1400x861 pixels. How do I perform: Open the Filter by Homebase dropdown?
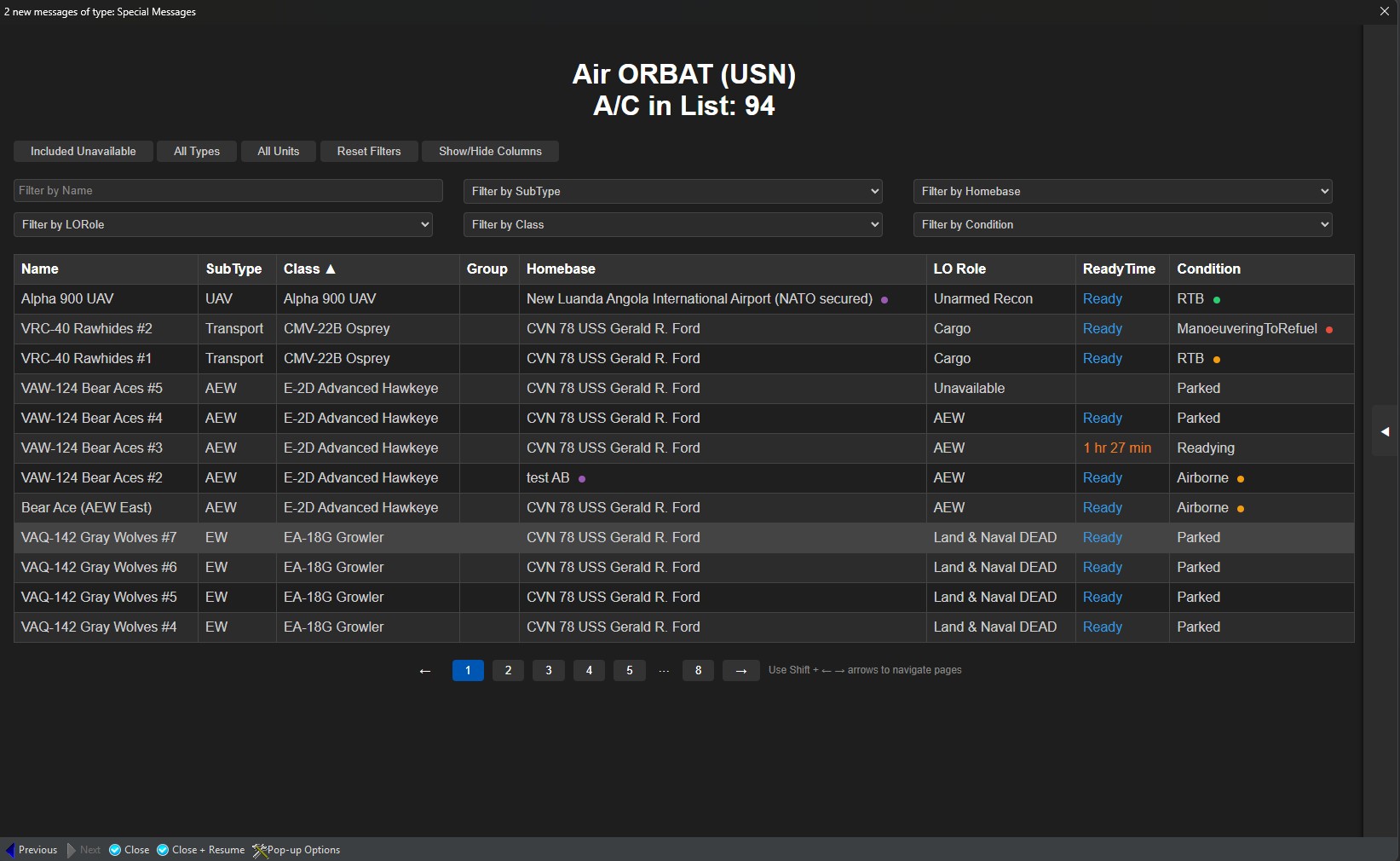tap(1122, 191)
